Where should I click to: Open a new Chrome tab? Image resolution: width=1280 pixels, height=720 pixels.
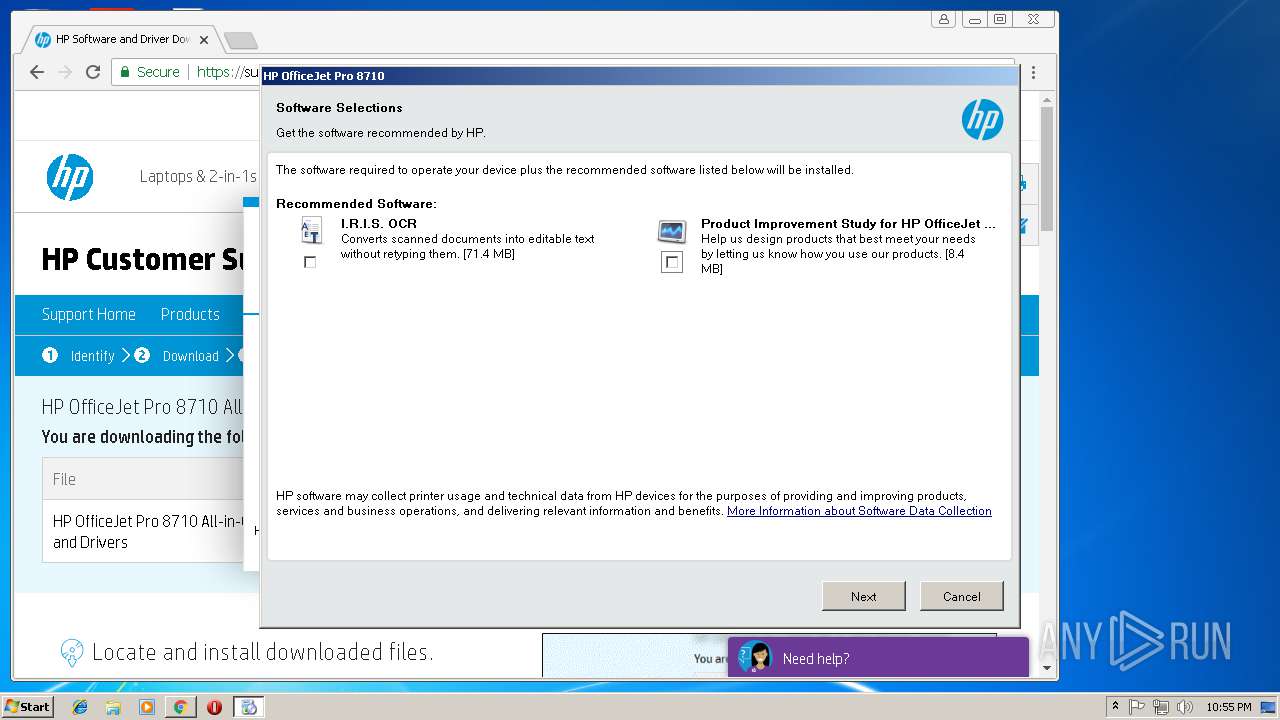tap(241, 40)
